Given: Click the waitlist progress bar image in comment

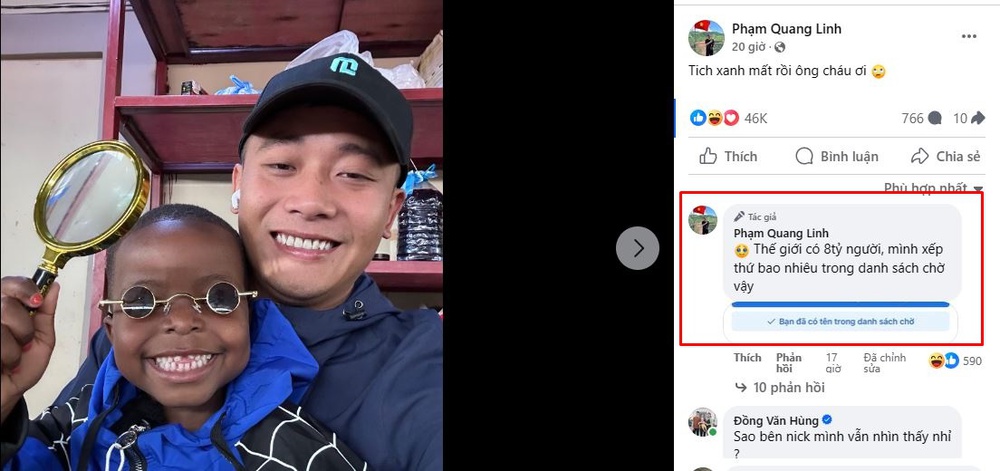Looking at the screenshot, I should [841, 321].
